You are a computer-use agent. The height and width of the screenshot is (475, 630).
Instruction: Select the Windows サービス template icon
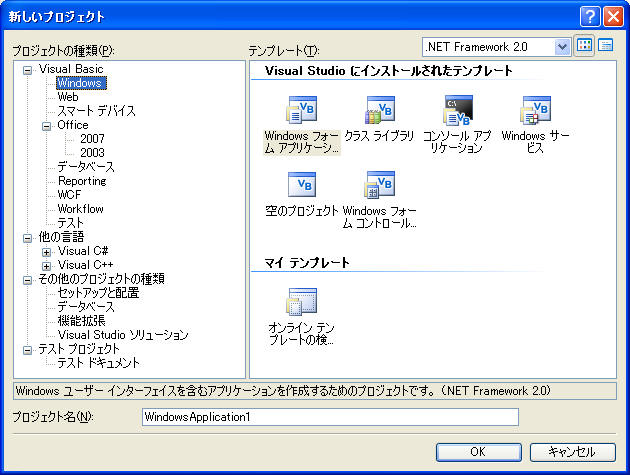tap(536, 109)
